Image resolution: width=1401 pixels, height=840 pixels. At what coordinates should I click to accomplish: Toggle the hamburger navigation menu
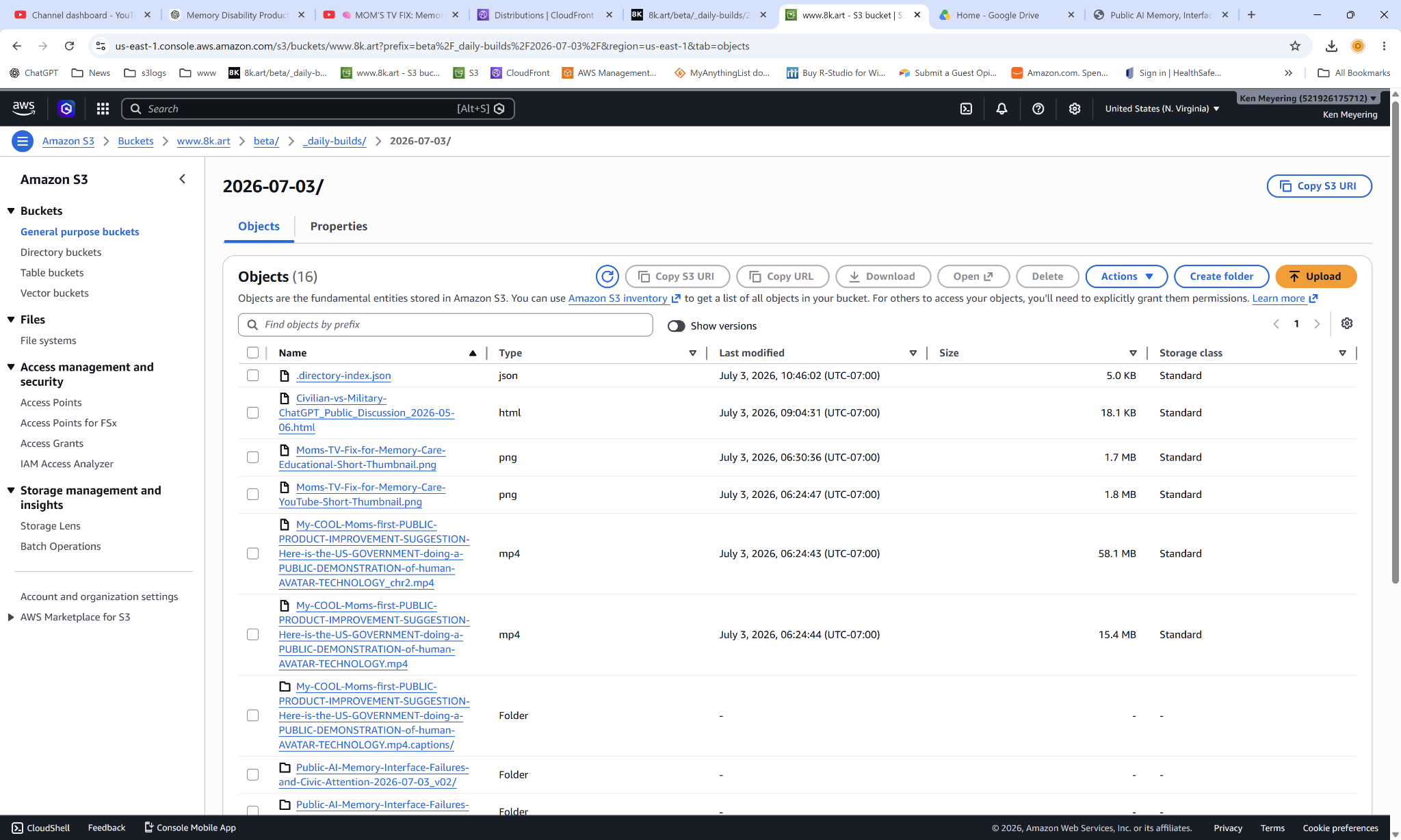coord(23,141)
